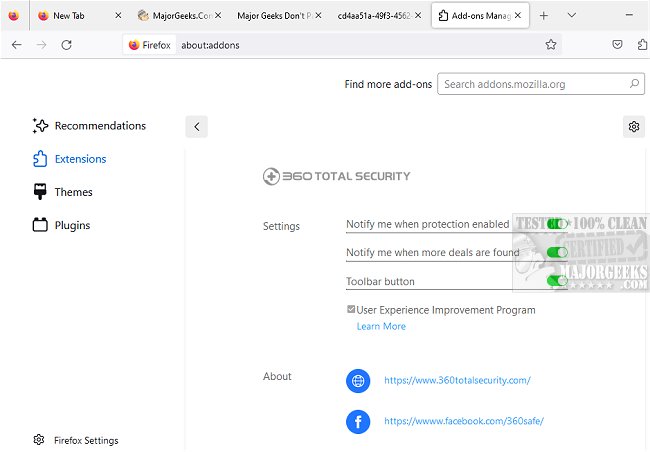Open the list all tabs dropdown arrow

571,16
